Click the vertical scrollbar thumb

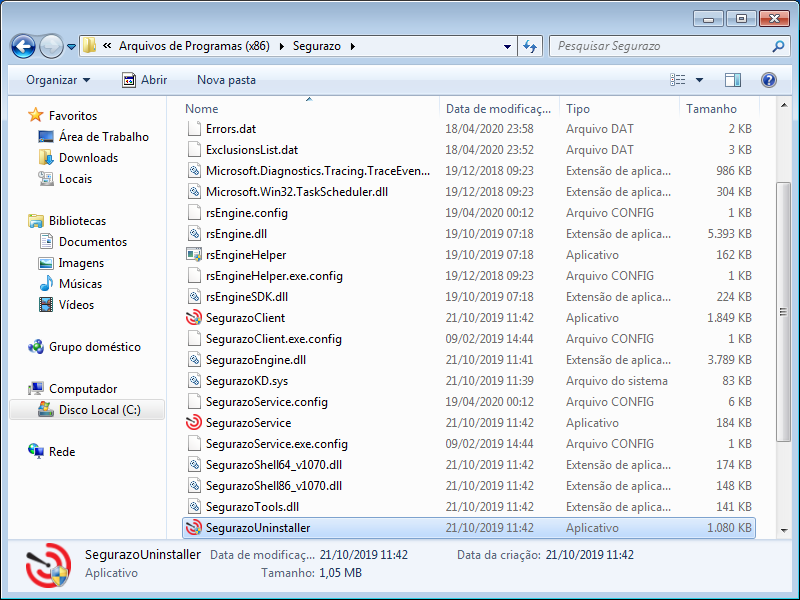pyautogui.click(x=784, y=312)
